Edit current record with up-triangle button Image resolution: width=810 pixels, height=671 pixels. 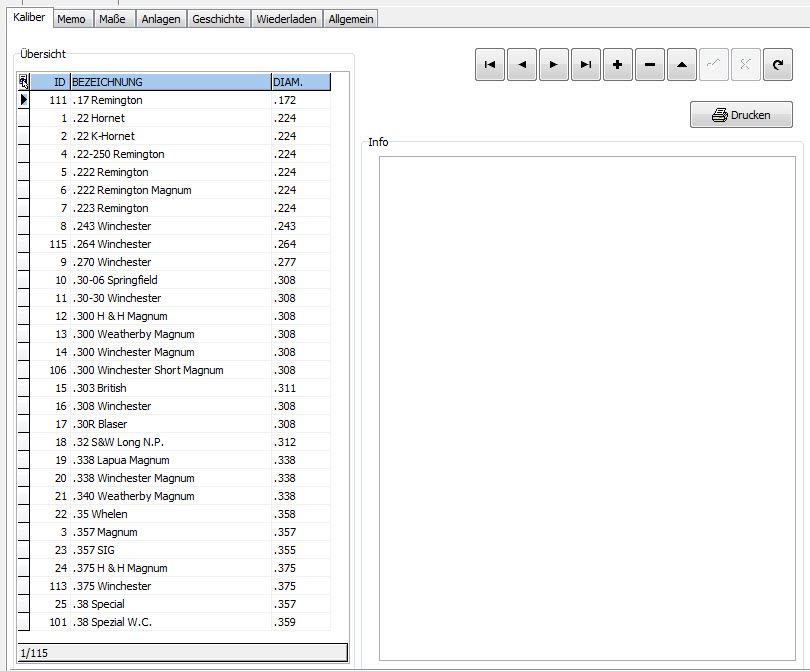(x=682, y=65)
